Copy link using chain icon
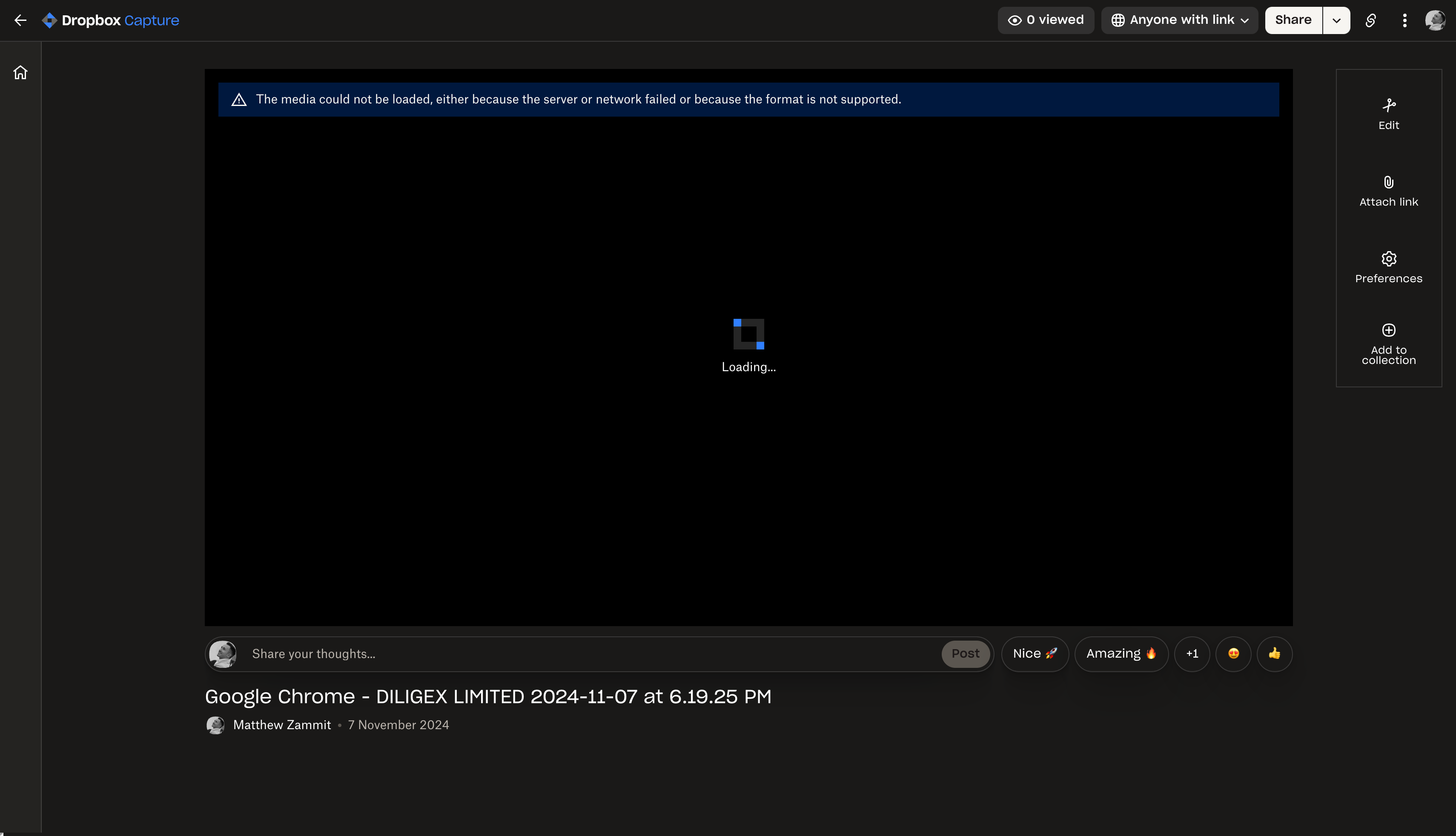 1370,21
